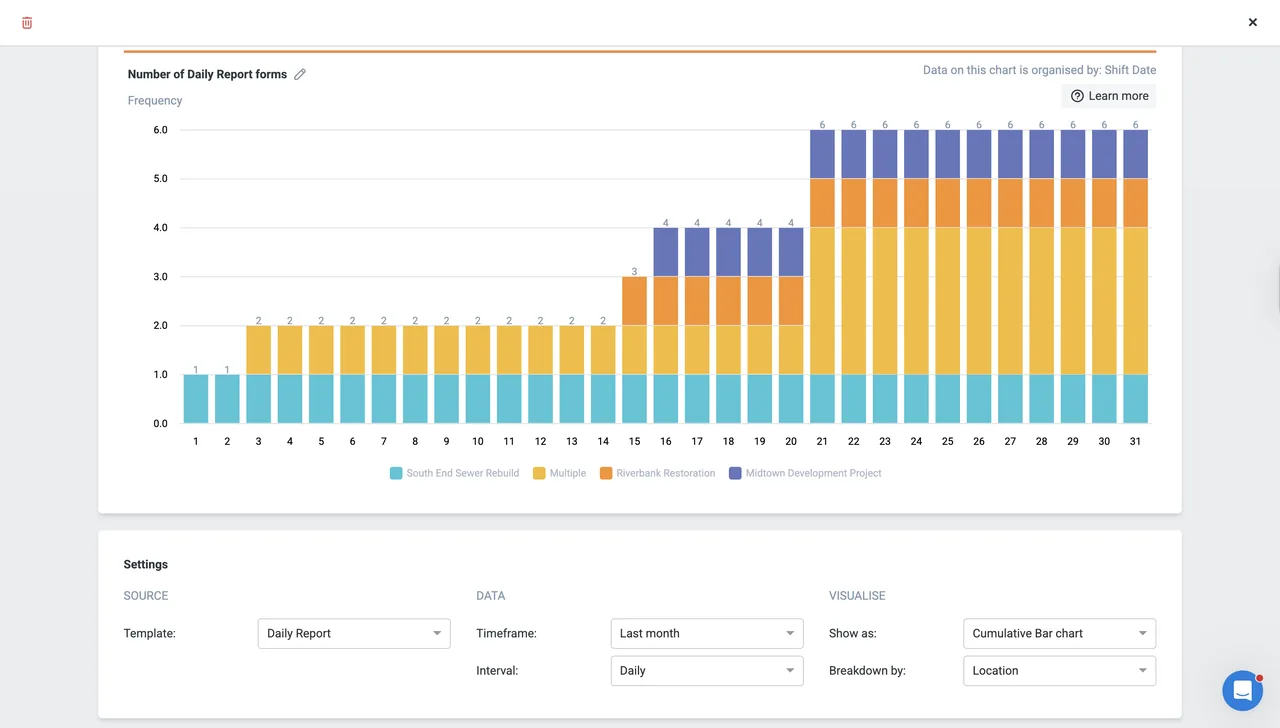The height and width of the screenshot is (728, 1280).
Task: Click the Settings heading
Action: tap(146, 564)
